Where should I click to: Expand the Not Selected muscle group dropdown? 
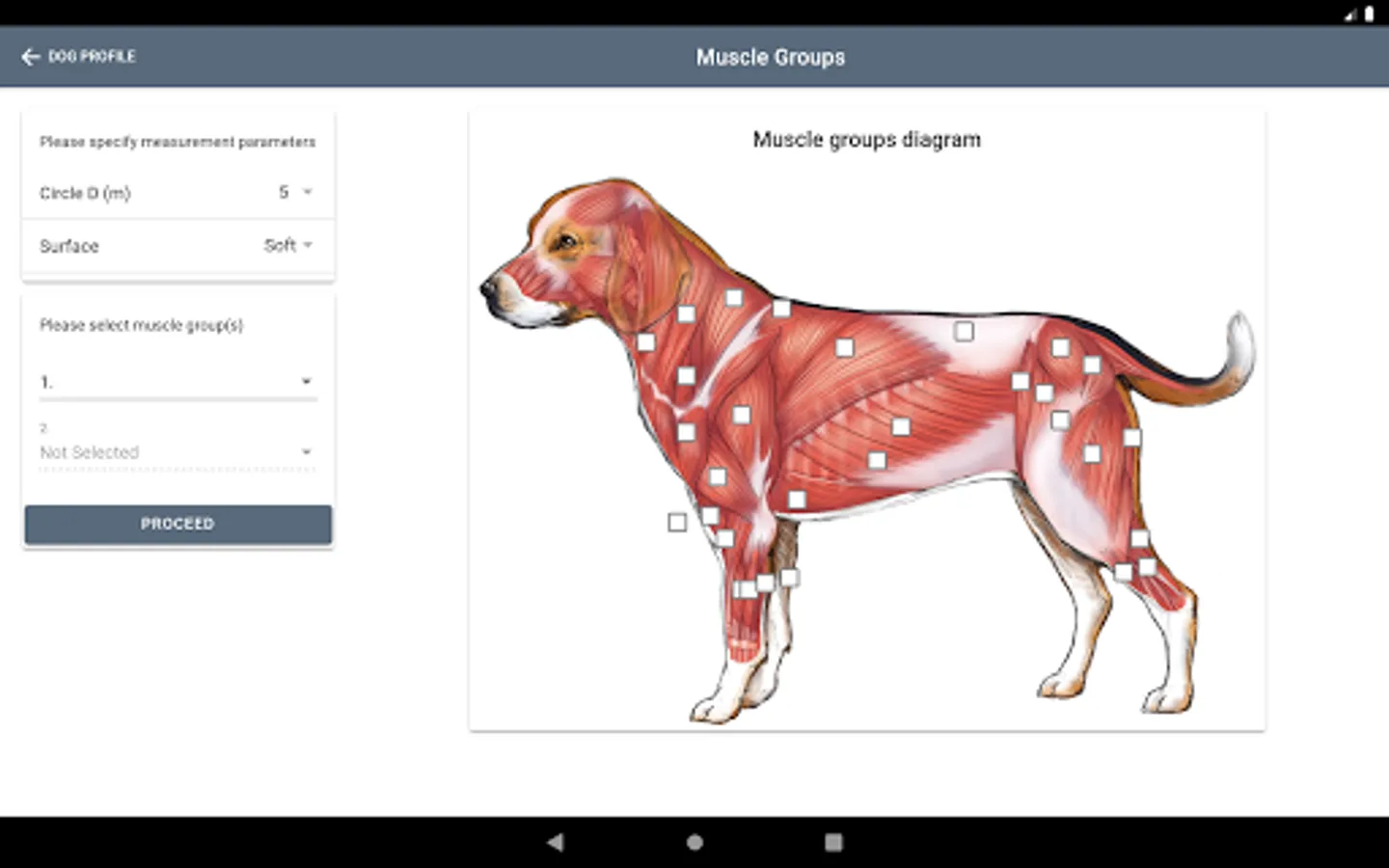click(x=177, y=452)
